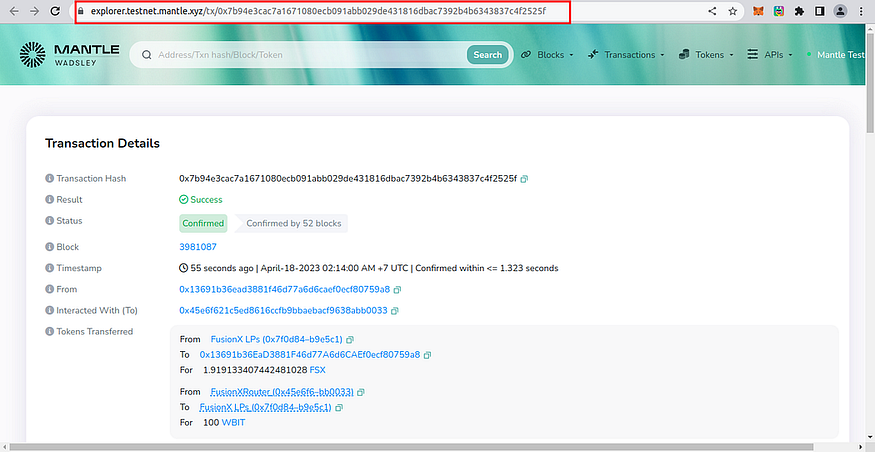The image size is (875, 452).
Task: Copy the From address
Action: coord(397,290)
